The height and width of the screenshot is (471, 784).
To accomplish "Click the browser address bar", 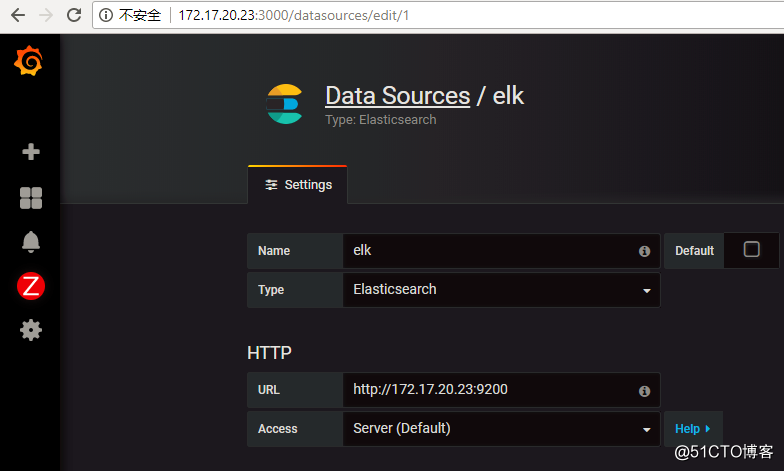I will (440, 15).
